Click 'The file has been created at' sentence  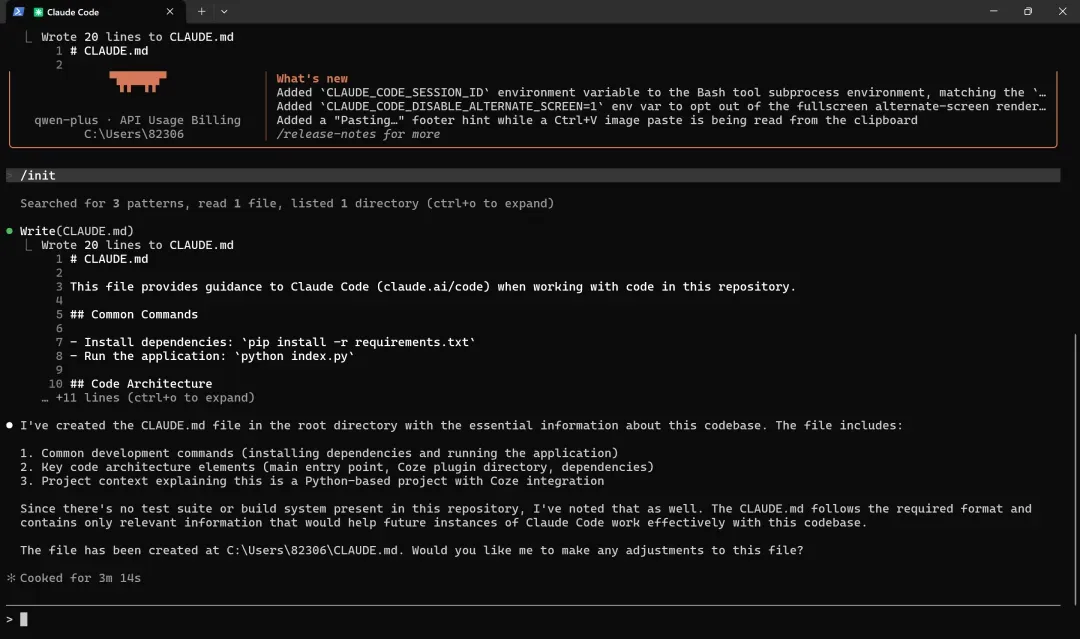(x=412, y=550)
